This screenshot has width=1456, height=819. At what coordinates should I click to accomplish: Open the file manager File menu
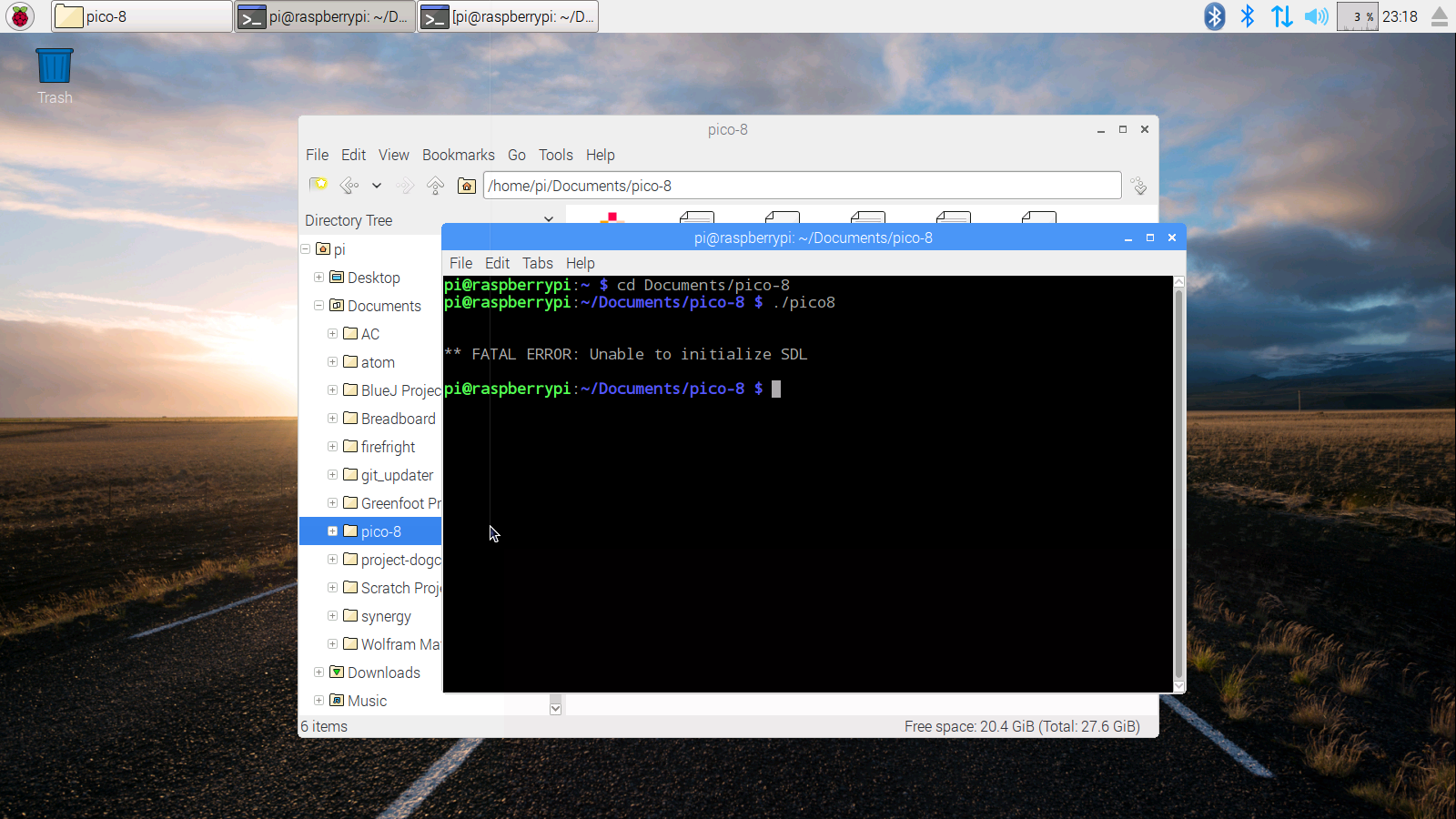click(317, 155)
